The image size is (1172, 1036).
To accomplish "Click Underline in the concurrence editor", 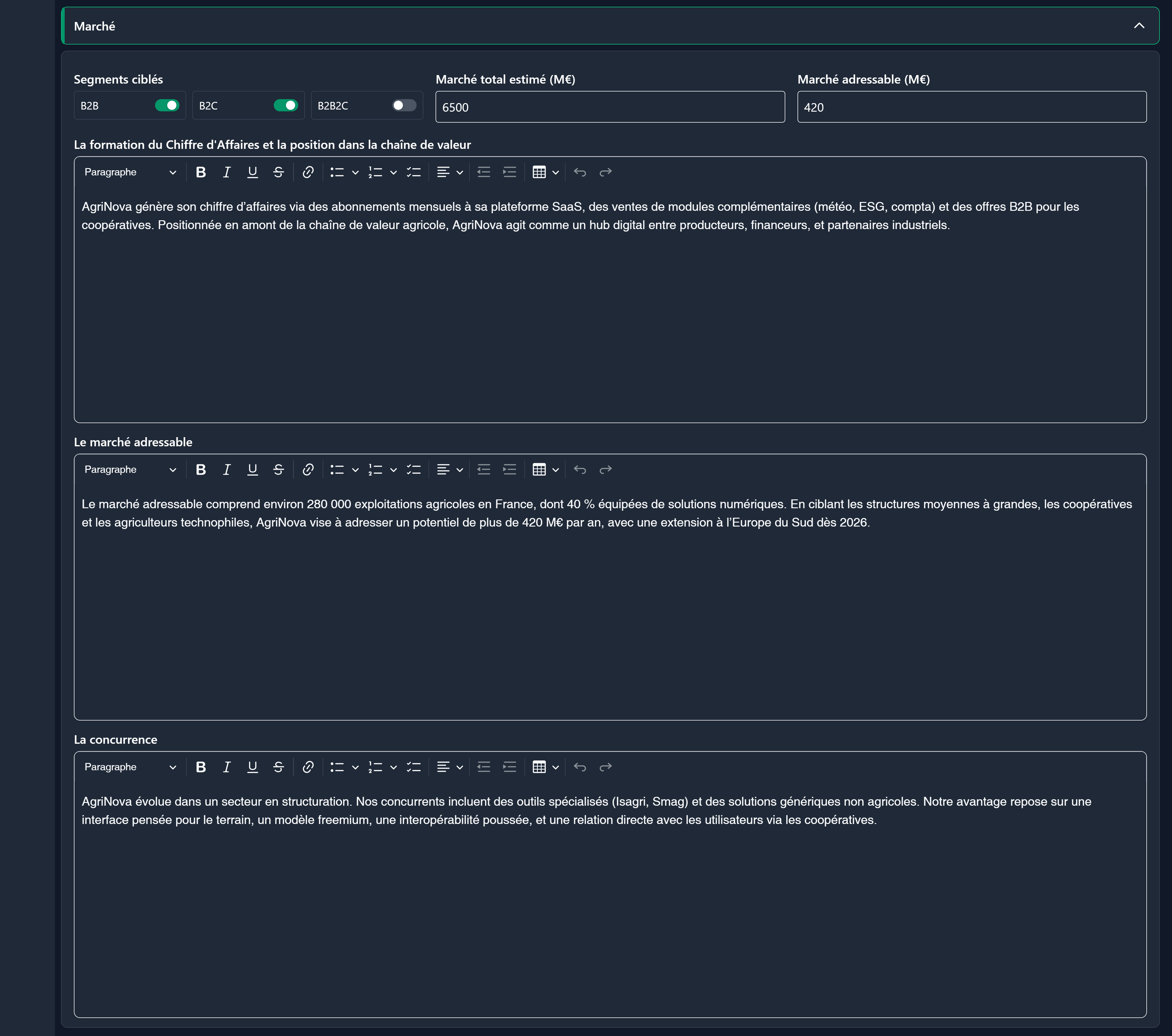I will click(252, 767).
